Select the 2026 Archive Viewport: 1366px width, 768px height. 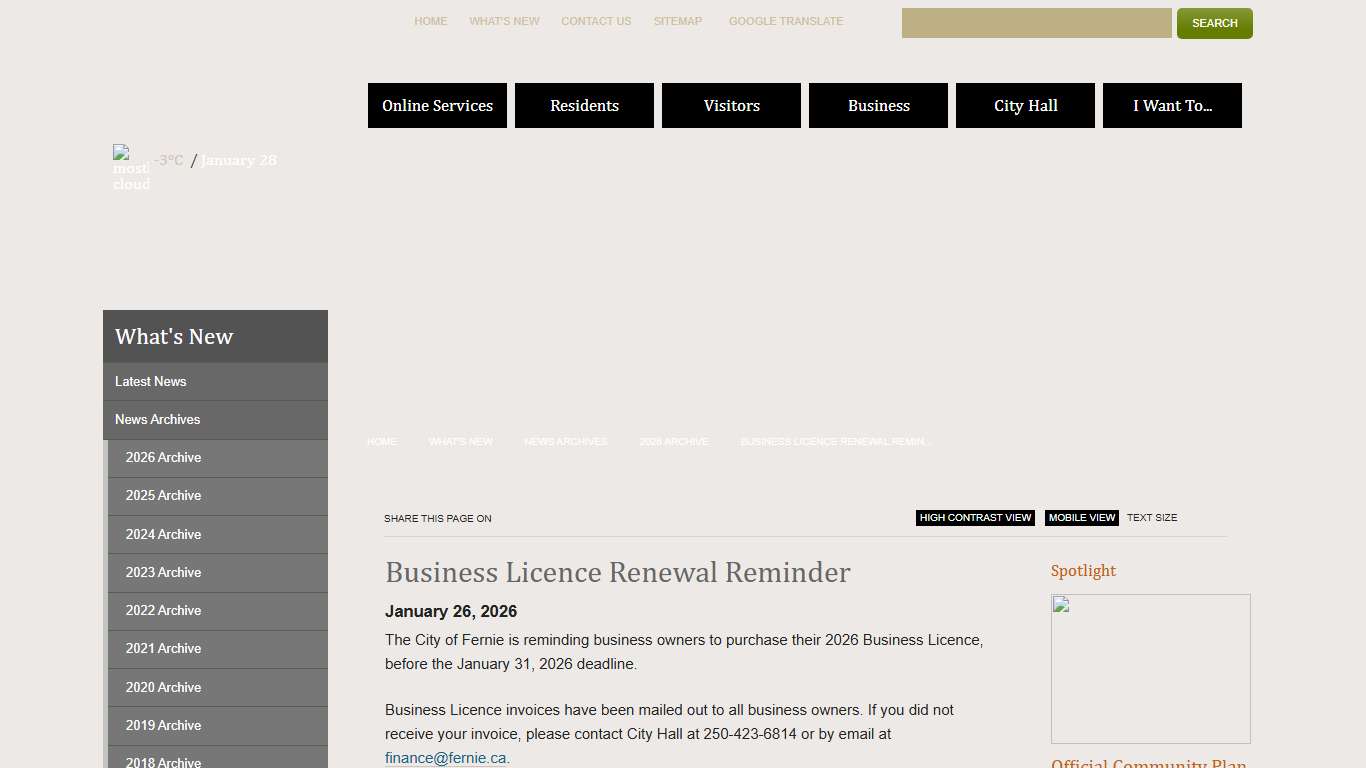(163, 457)
